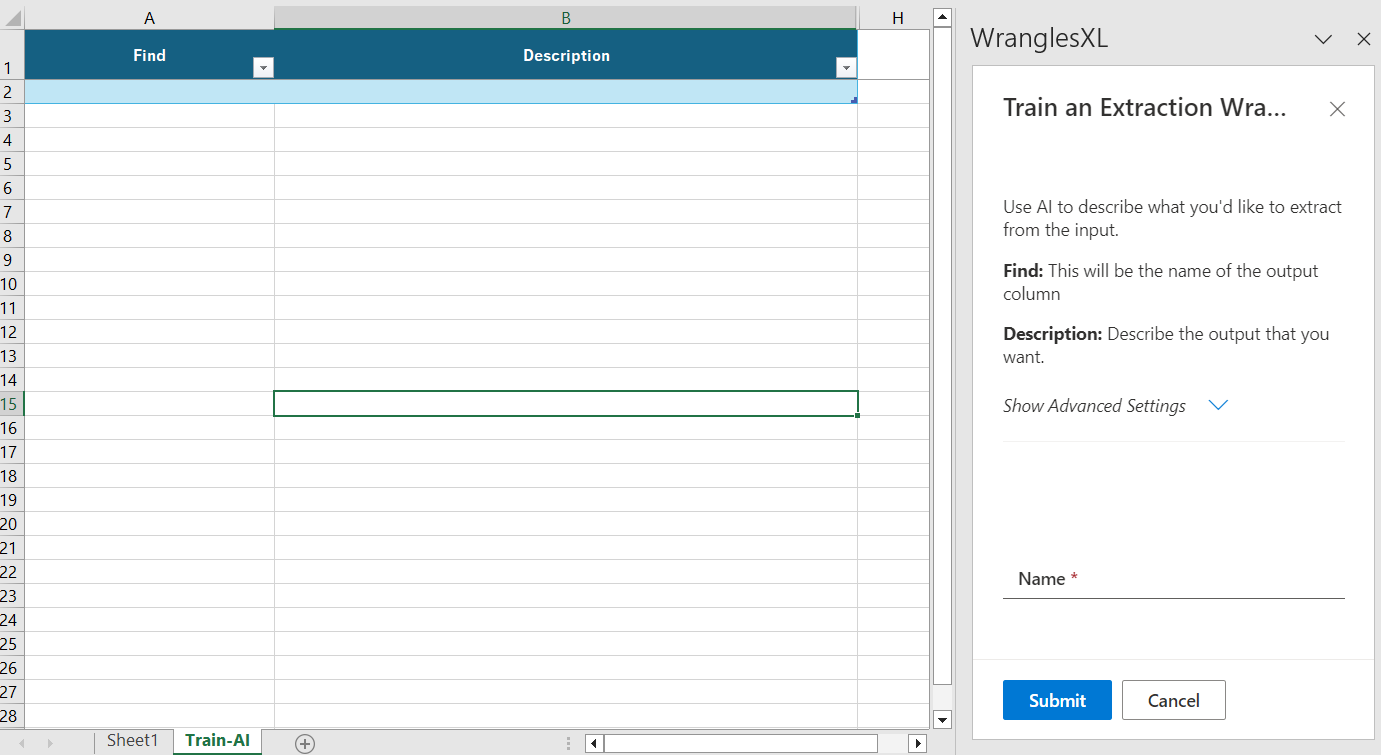This screenshot has height=755, width=1381.
Task: Select column A by its header
Action: pyautogui.click(x=149, y=18)
